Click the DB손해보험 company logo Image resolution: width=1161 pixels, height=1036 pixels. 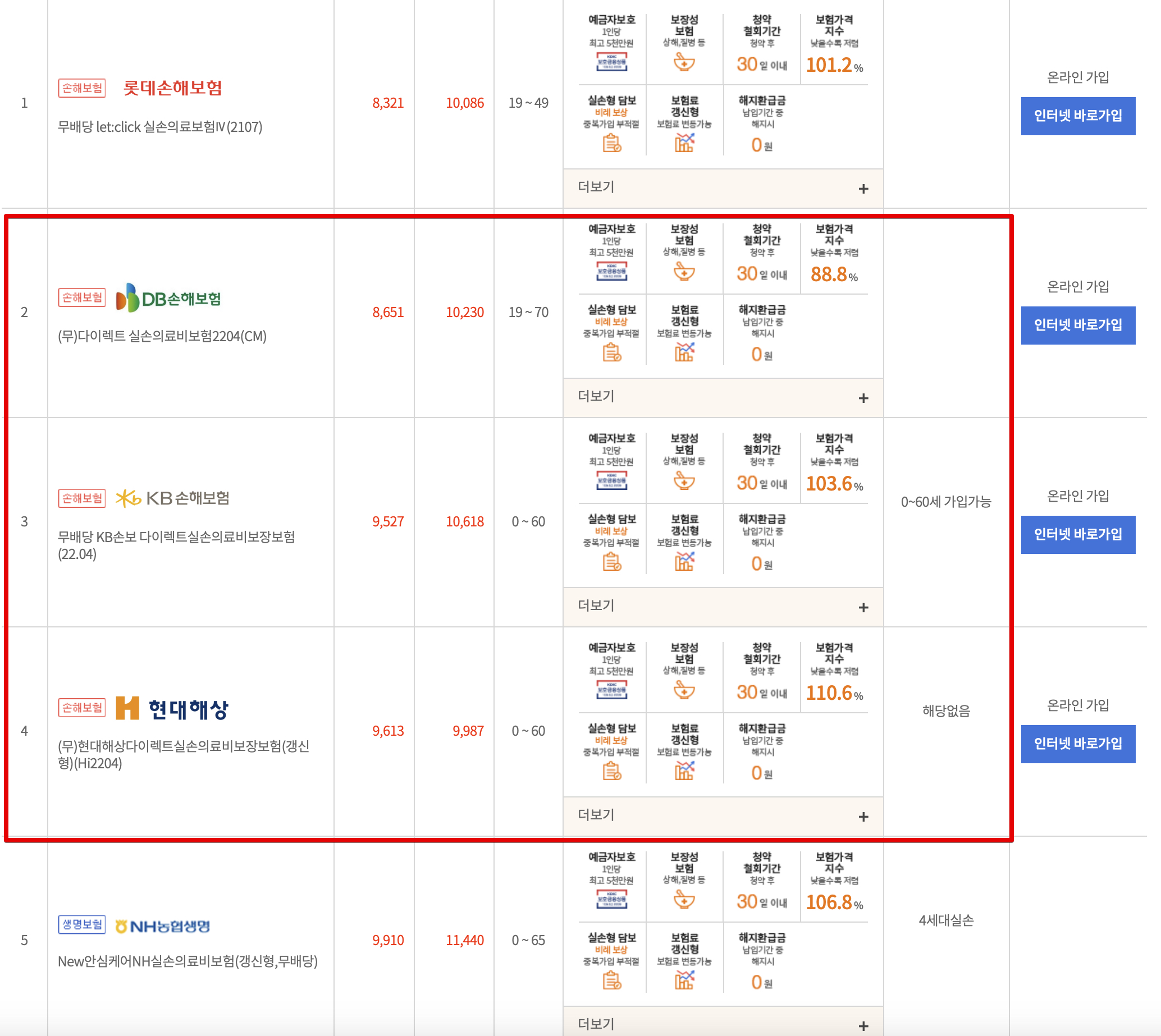click(x=168, y=298)
